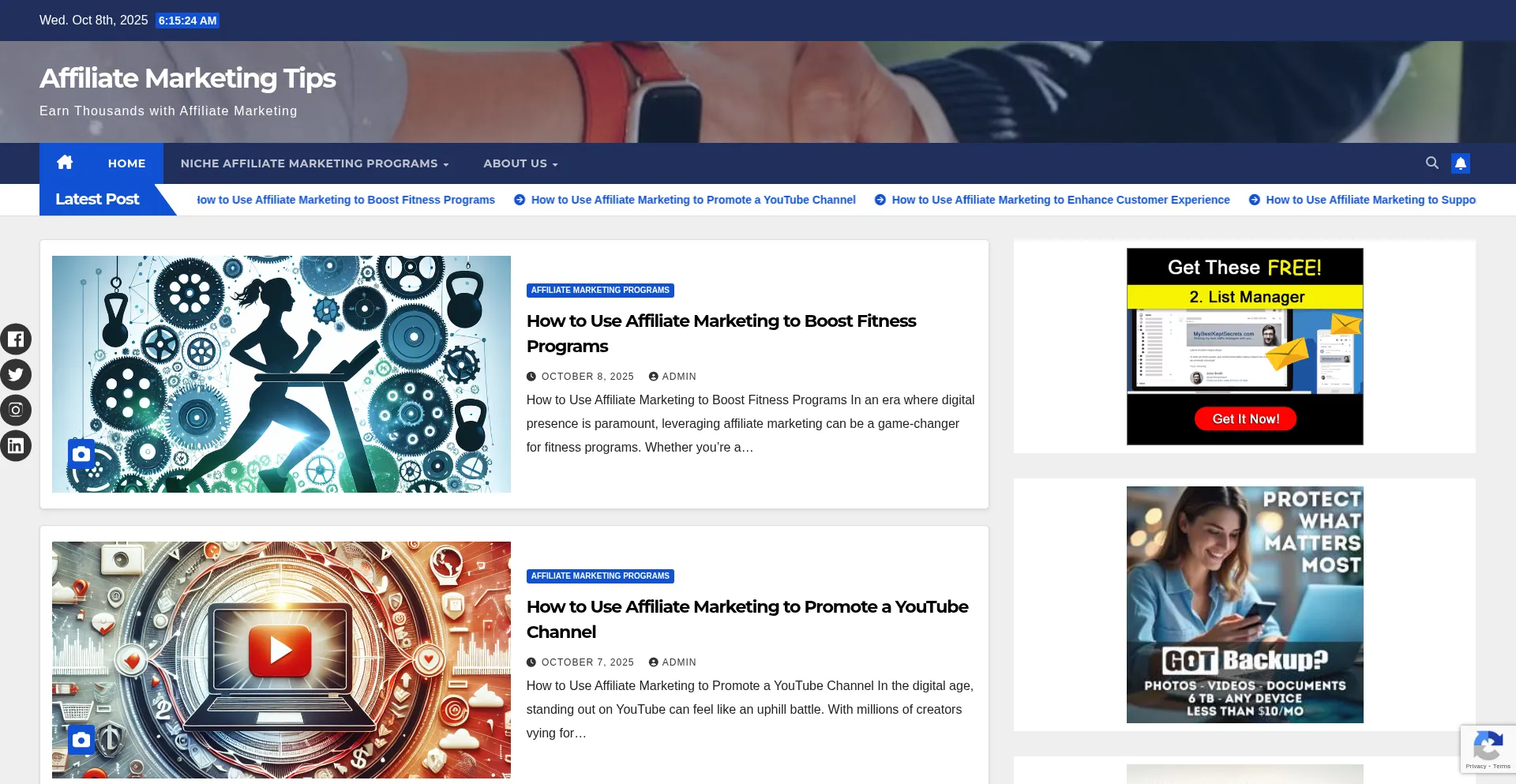This screenshot has width=1516, height=784.
Task: Click ticker link about Enhance Customer Experience
Action: click(1060, 200)
